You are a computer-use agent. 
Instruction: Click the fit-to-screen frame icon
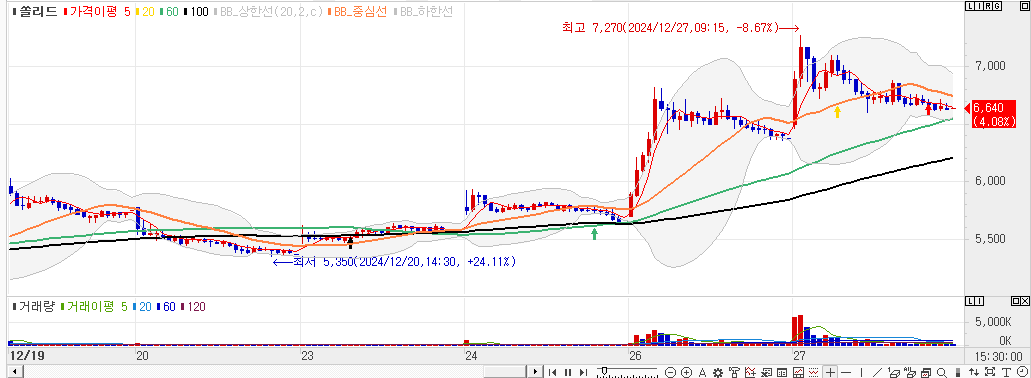(x=990, y=372)
